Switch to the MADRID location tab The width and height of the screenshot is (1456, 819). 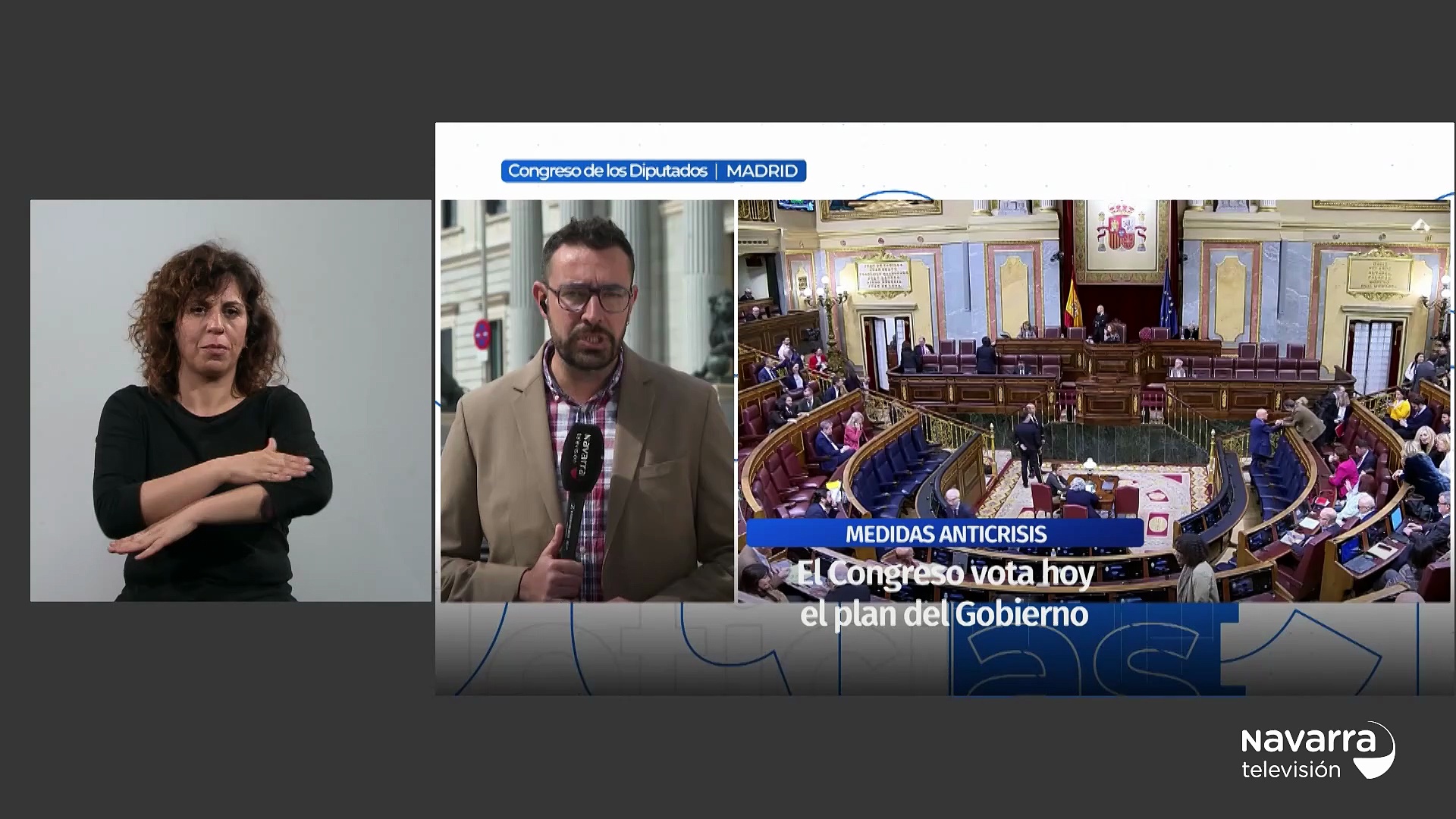click(763, 171)
